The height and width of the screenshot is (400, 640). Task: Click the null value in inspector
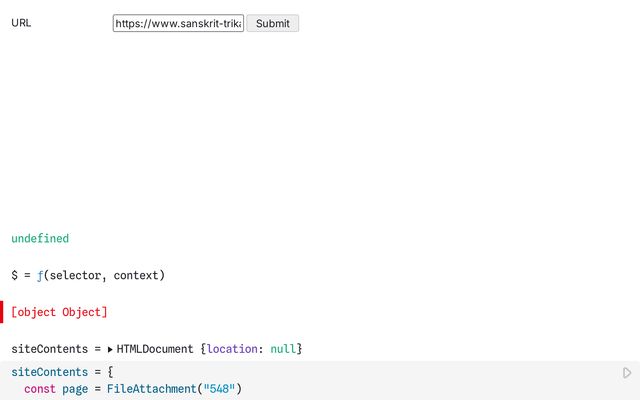tap(283, 349)
